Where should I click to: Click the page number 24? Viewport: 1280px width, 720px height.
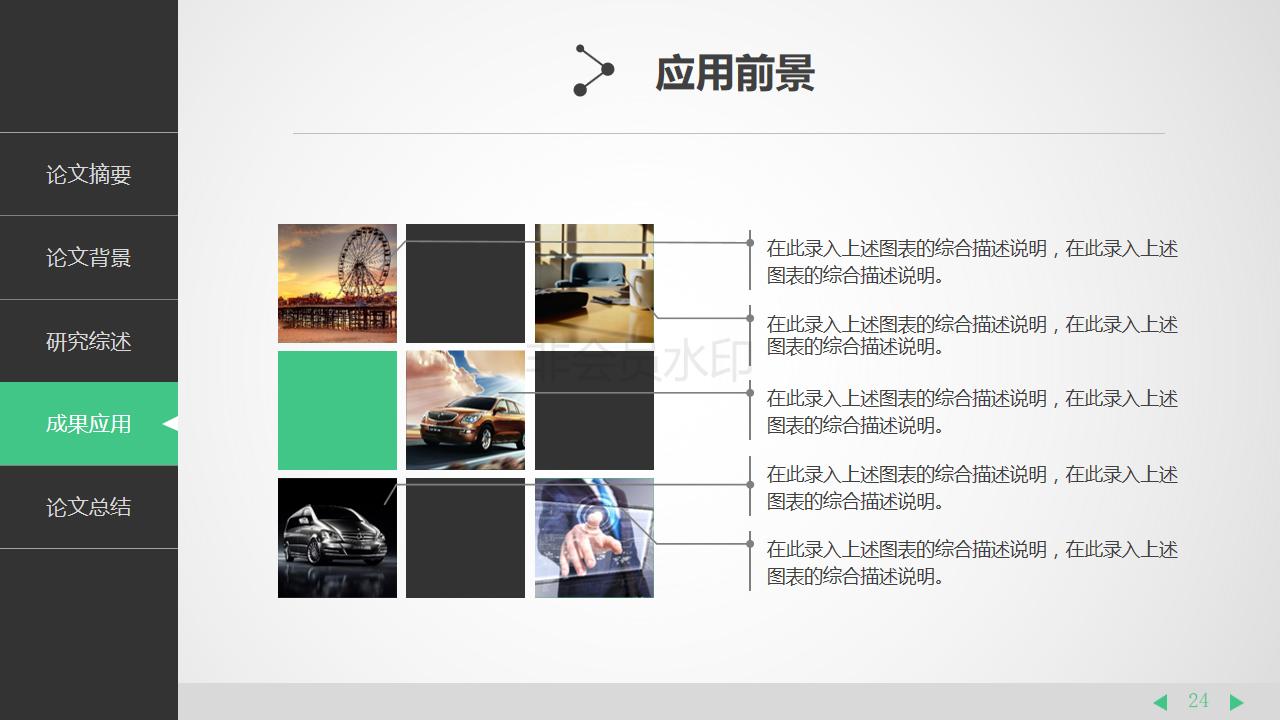1199,701
